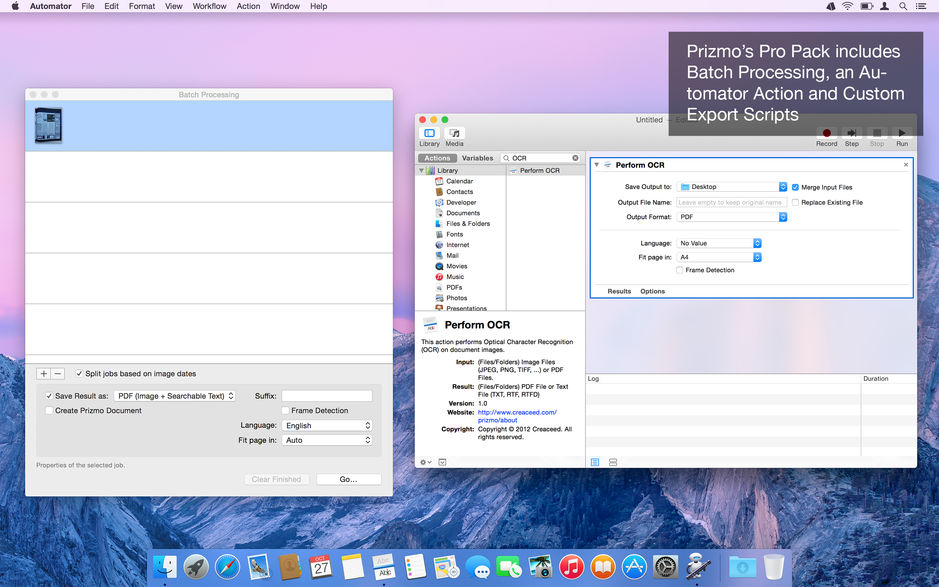Screen dimensions: 939x587
Task: Open the Output Format dropdown
Action: tap(782, 217)
